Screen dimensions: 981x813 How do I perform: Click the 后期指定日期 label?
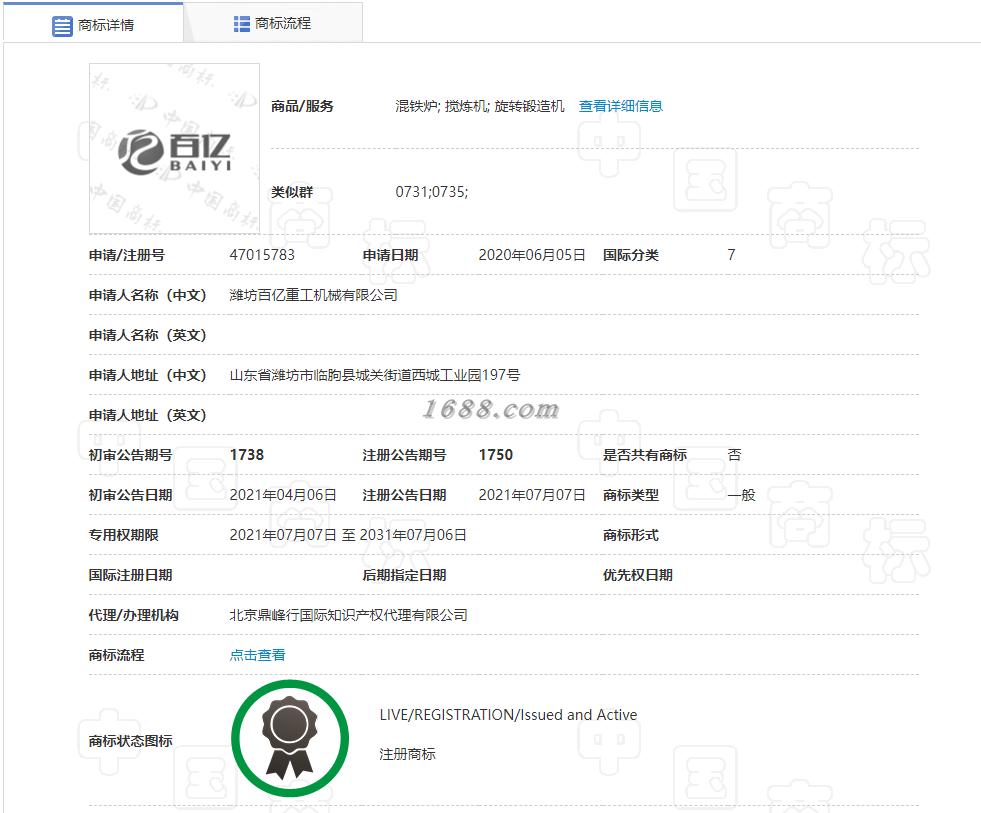pyautogui.click(x=405, y=575)
